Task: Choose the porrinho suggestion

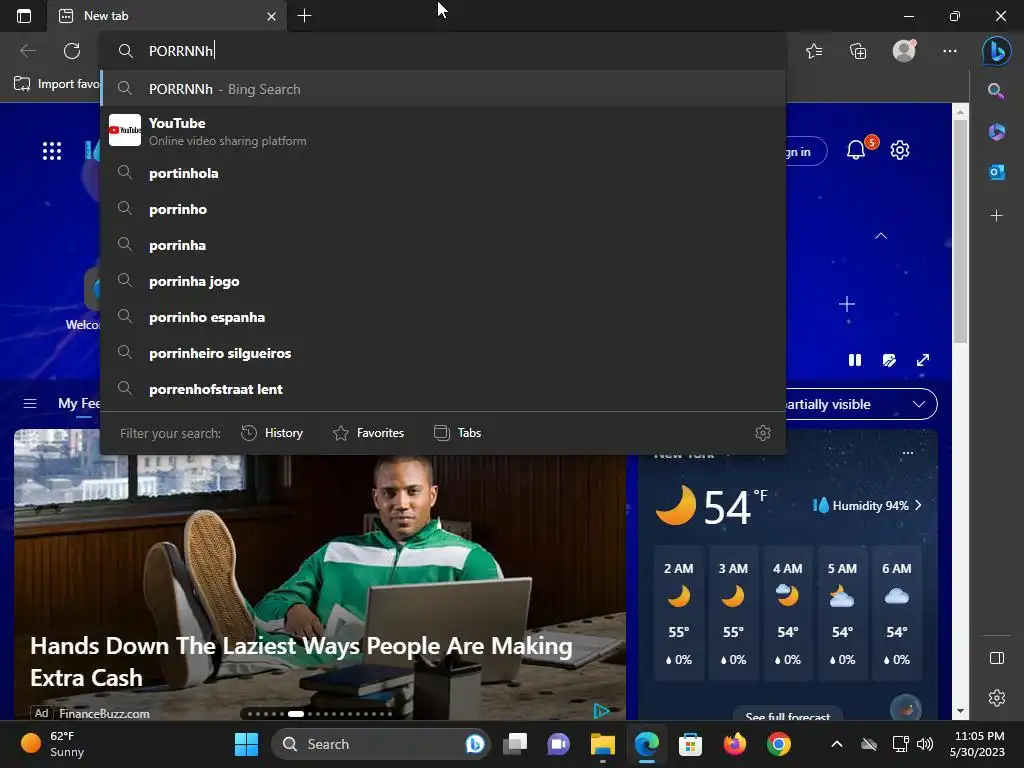Action: (x=443, y=209)
